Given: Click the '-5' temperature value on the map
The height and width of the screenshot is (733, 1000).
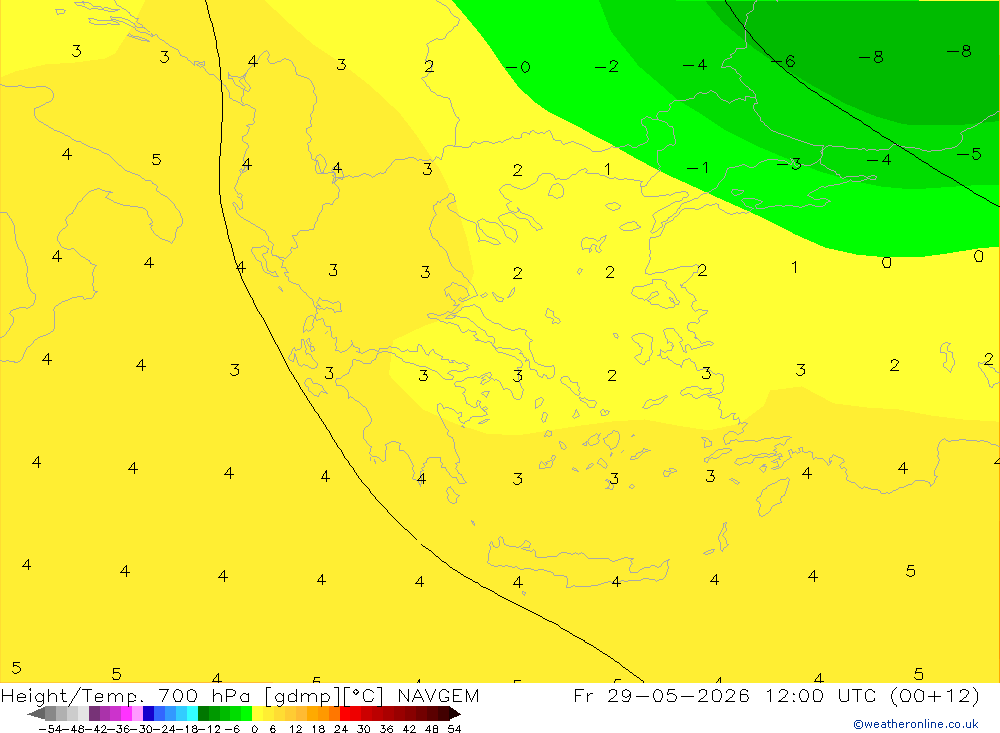Looking at the screenshot, I should click(x=969, y=154).
